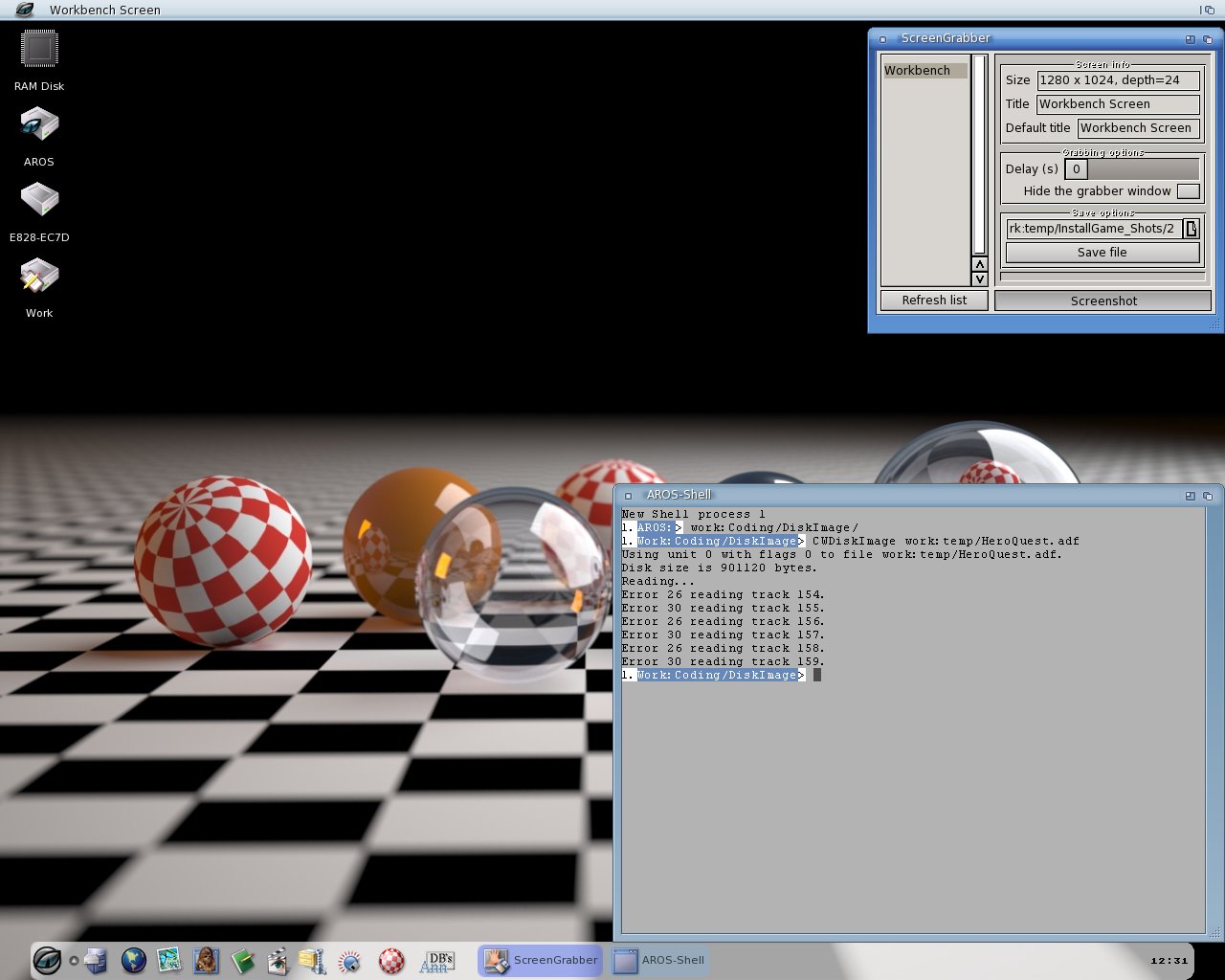Image resolution: width=1225 pixels, height=980 pixels.
Task: Open the RAM Disk desktop icon
Action: [39, 50]
